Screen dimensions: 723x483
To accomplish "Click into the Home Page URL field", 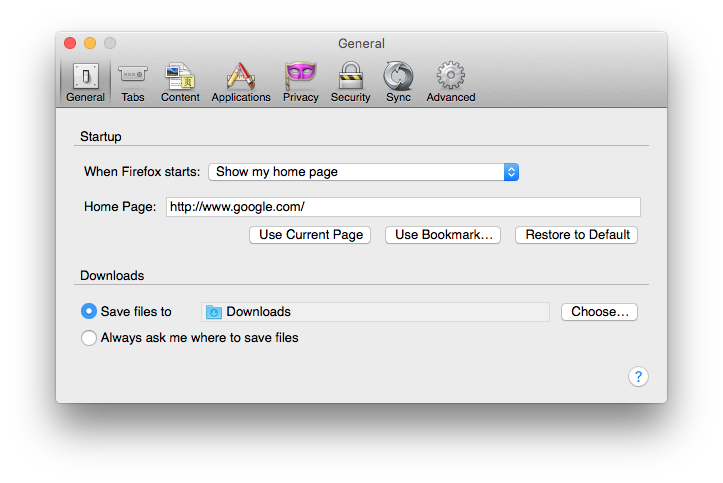I will 403,207.
